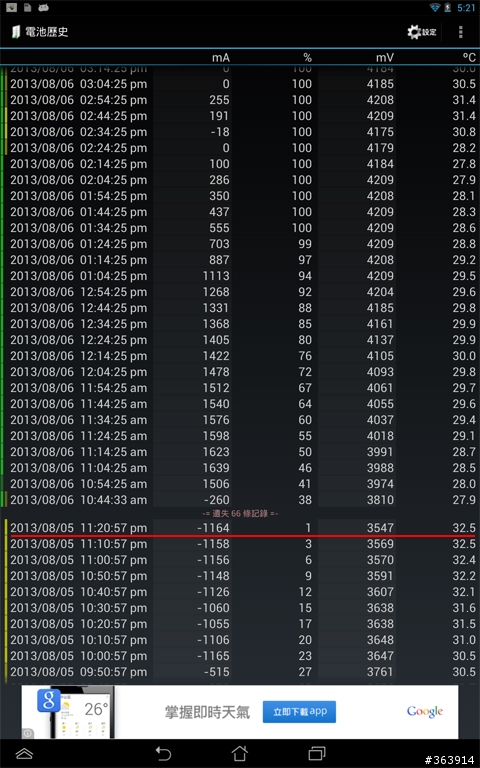The image size is (480, 768).
Task: Select the 01:34:25 pm record row
Action: pyautogui.click(x=240, y=228)
